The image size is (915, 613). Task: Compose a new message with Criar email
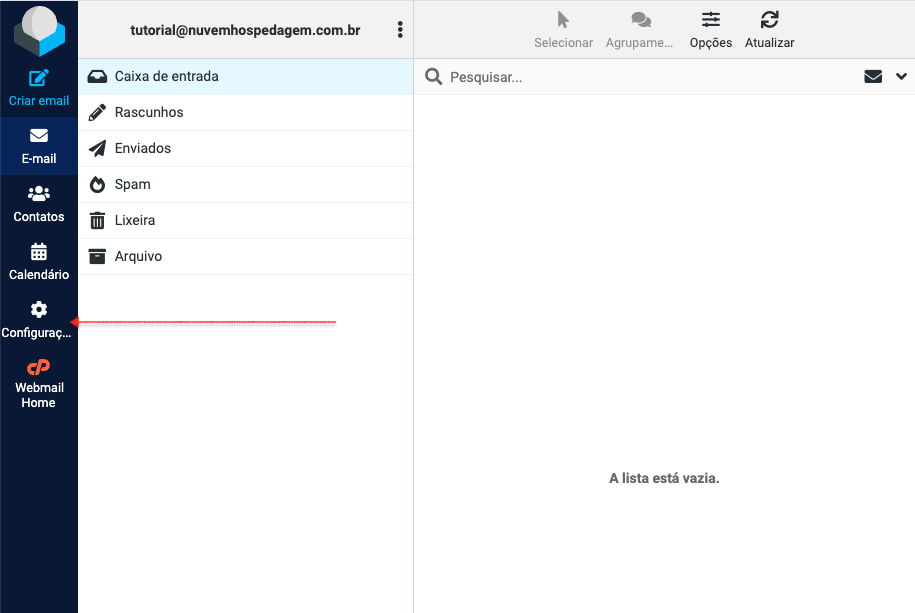(x=39, y=87)
